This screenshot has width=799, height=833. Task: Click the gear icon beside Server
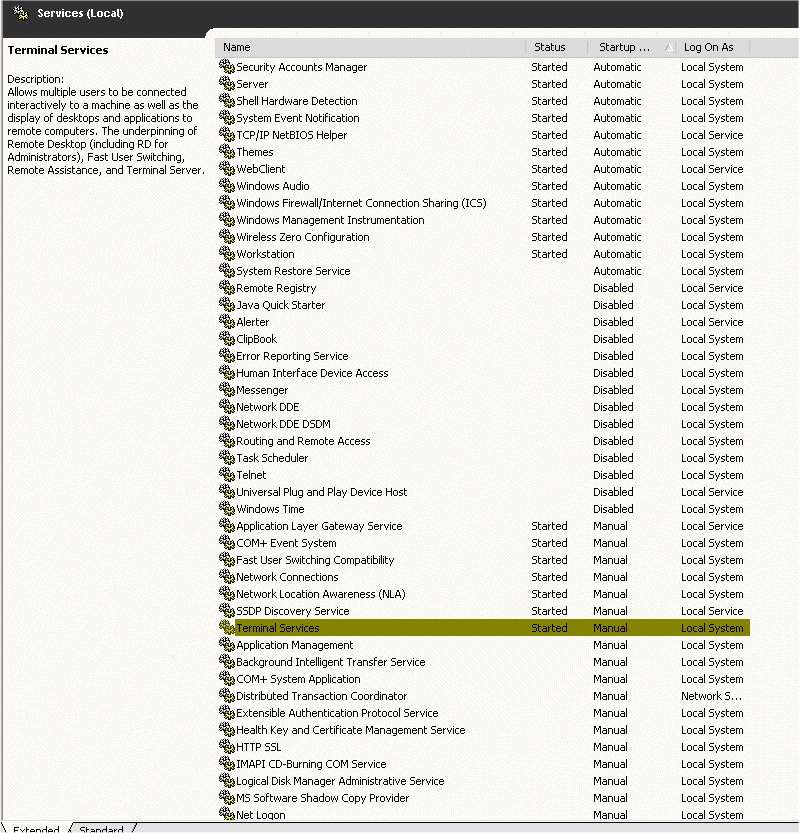click(227, 83)
